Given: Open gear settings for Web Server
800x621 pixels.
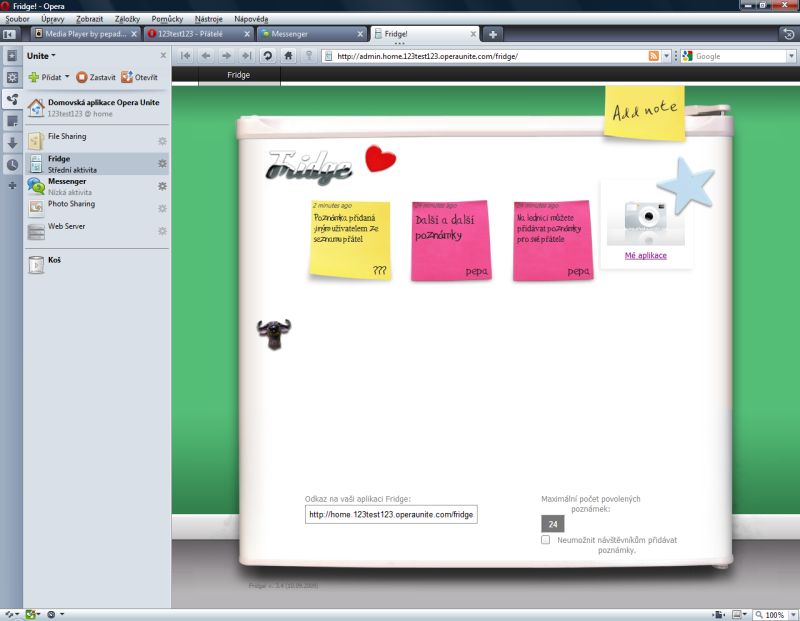Looking at the screenshot, I should (162, 231).
